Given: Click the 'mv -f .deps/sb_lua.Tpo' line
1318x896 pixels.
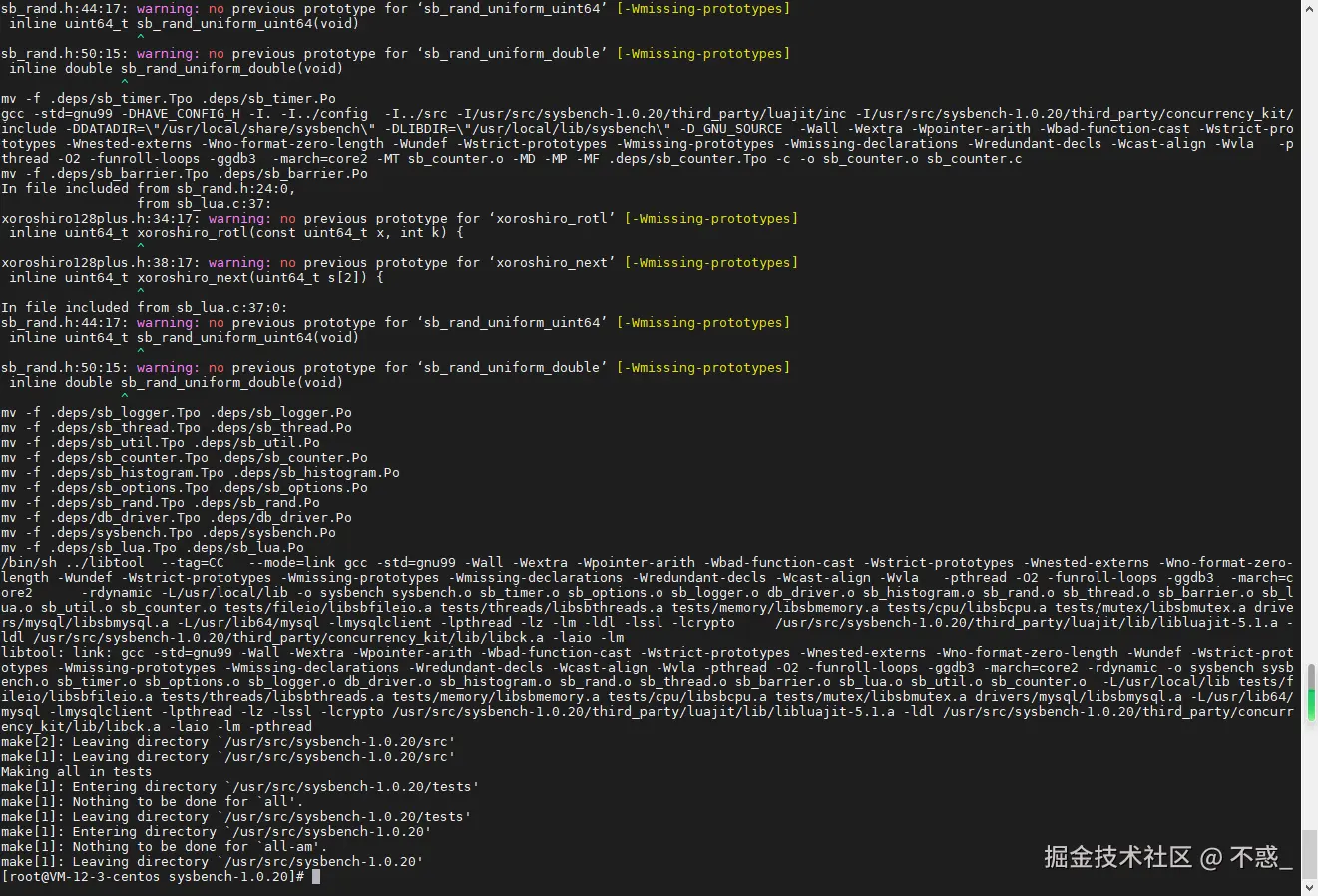Looking at the screenshot, I should 153,547.
